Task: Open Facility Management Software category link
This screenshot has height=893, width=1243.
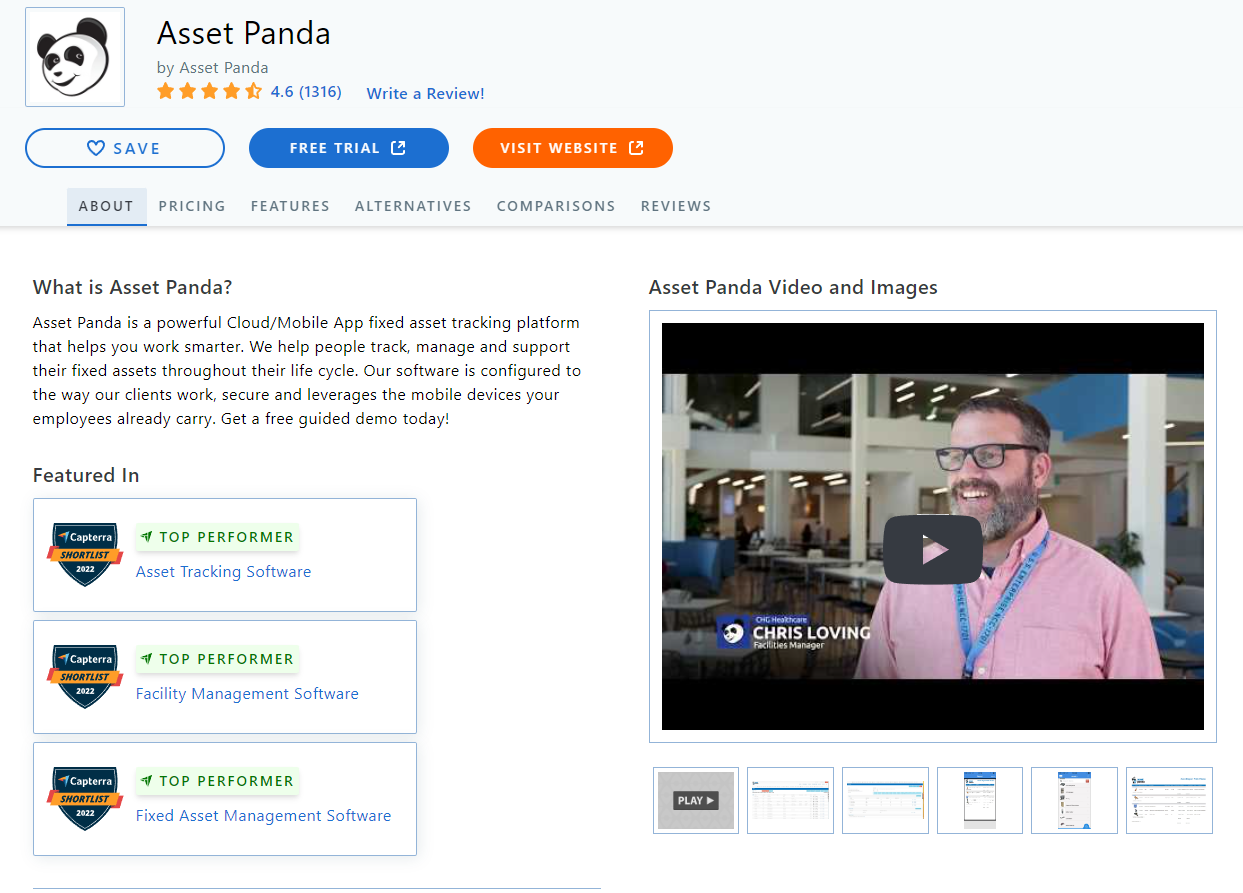Action: coord(247,694)
